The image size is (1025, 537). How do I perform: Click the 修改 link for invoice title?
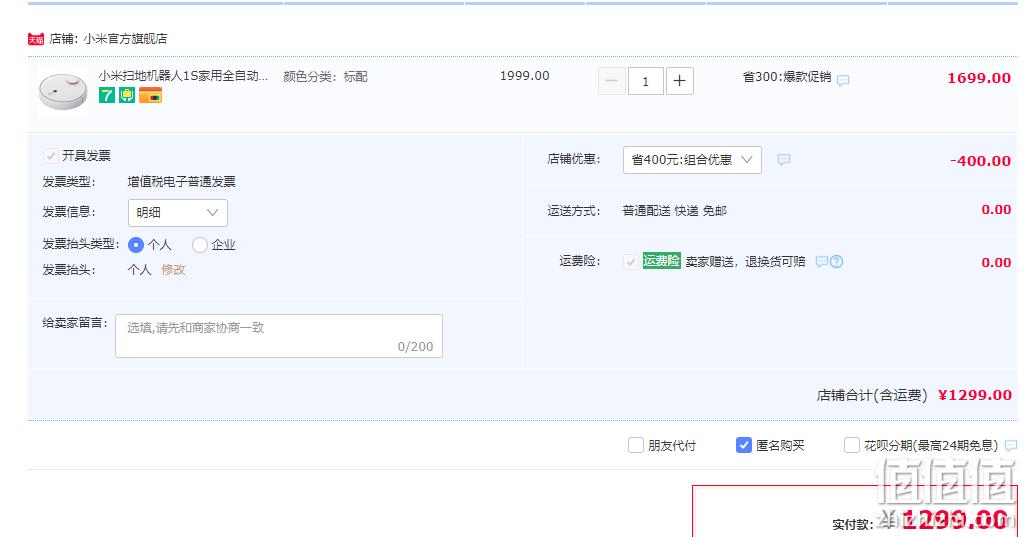click(173, 269)
